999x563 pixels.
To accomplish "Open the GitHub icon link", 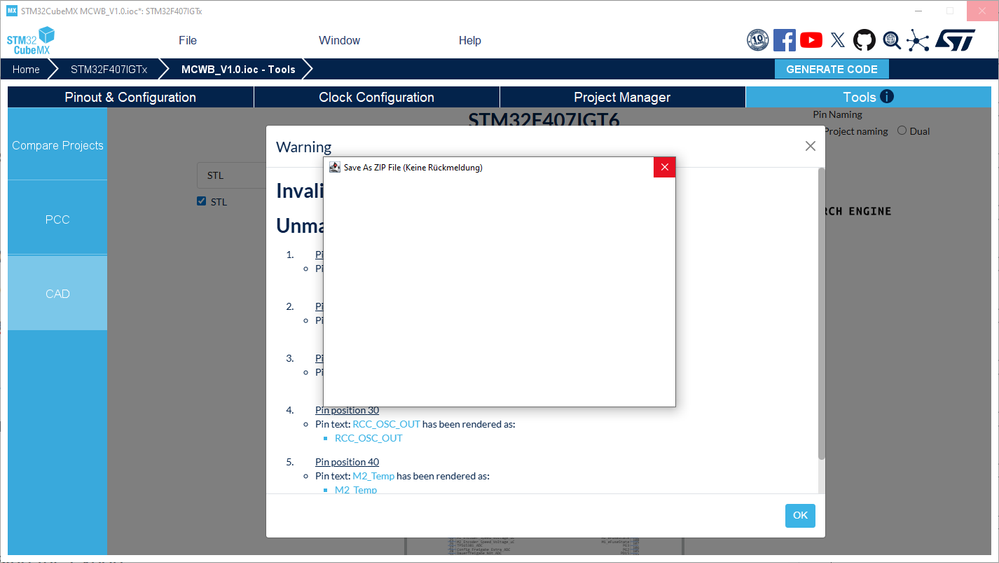I will coord(865,40).
